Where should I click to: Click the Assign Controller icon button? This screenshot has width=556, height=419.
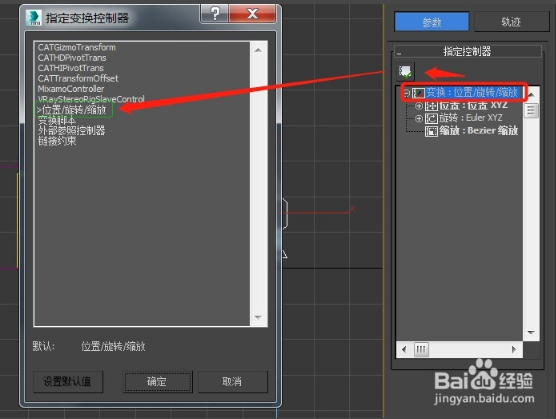pyautogui.click(x=405, y=71)
